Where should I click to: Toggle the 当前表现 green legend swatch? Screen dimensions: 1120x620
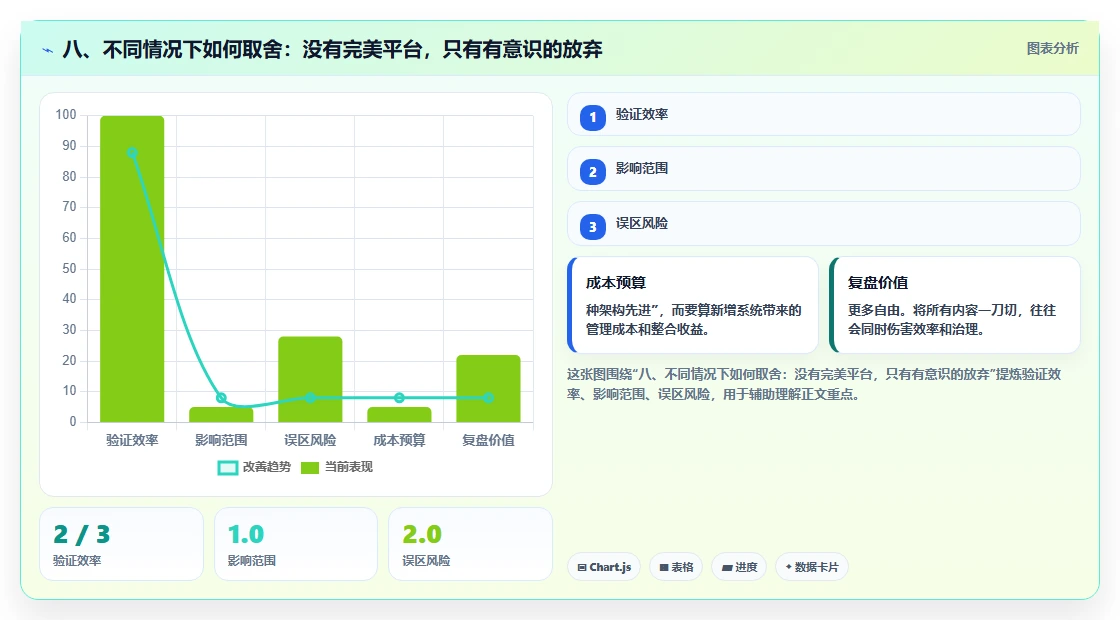coord(310,468)
